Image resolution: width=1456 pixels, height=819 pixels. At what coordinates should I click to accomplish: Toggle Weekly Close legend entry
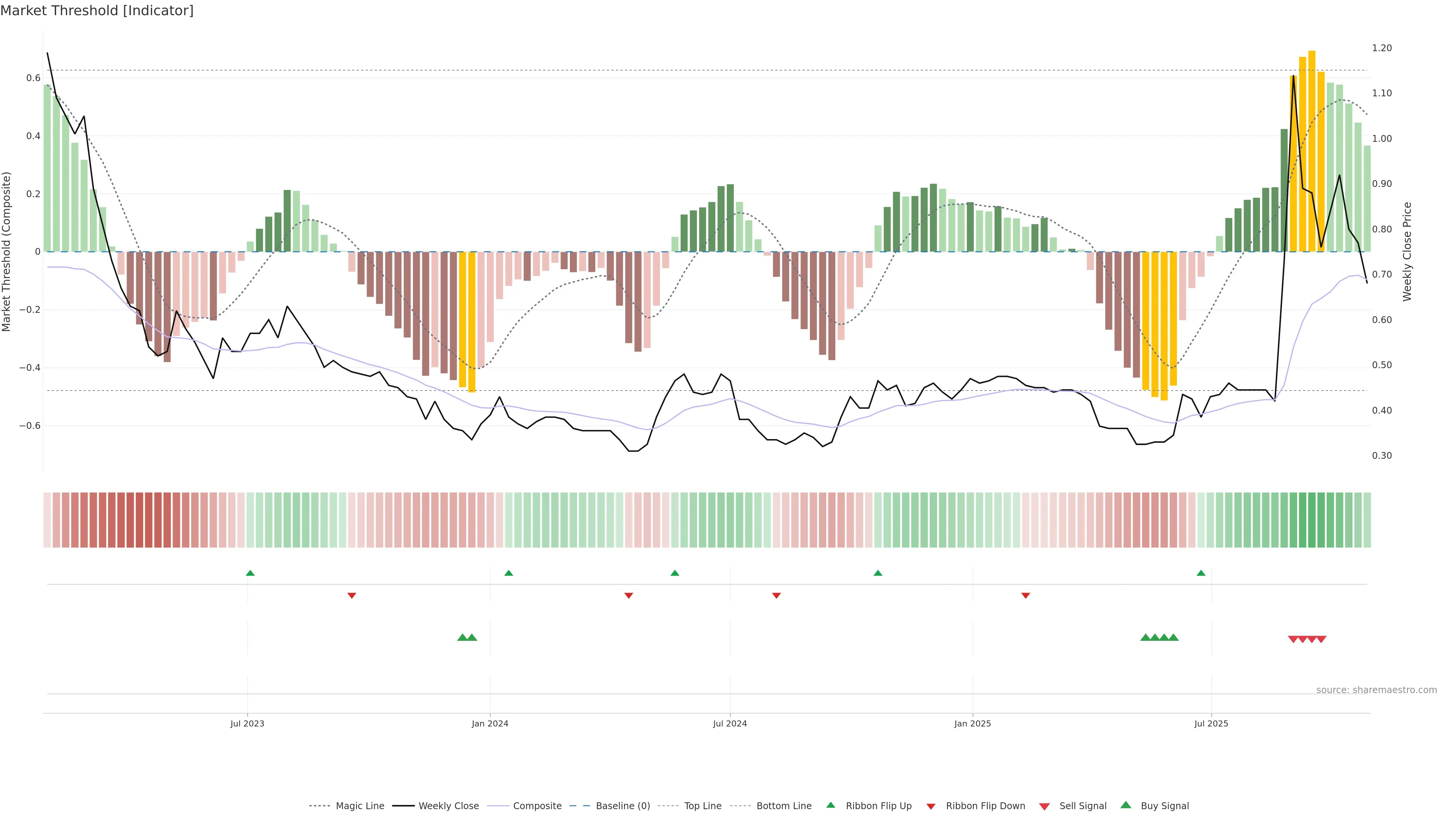pyautogui.click(x=448, y=805)
